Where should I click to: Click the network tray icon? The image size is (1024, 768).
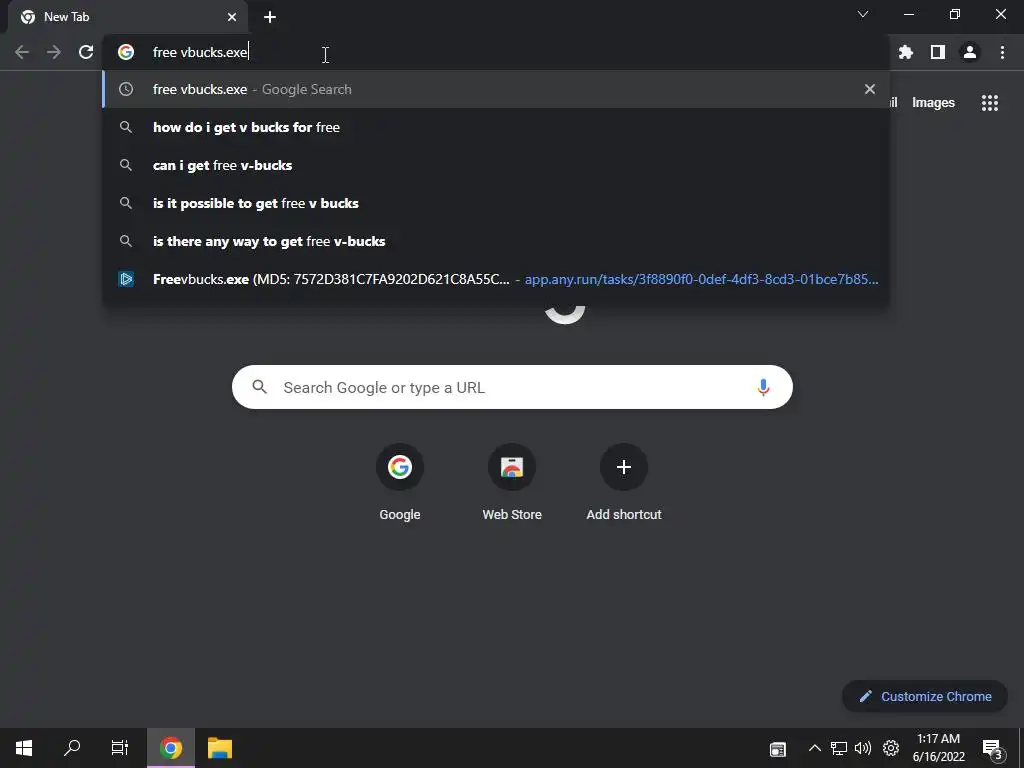(x=839, y=748)
